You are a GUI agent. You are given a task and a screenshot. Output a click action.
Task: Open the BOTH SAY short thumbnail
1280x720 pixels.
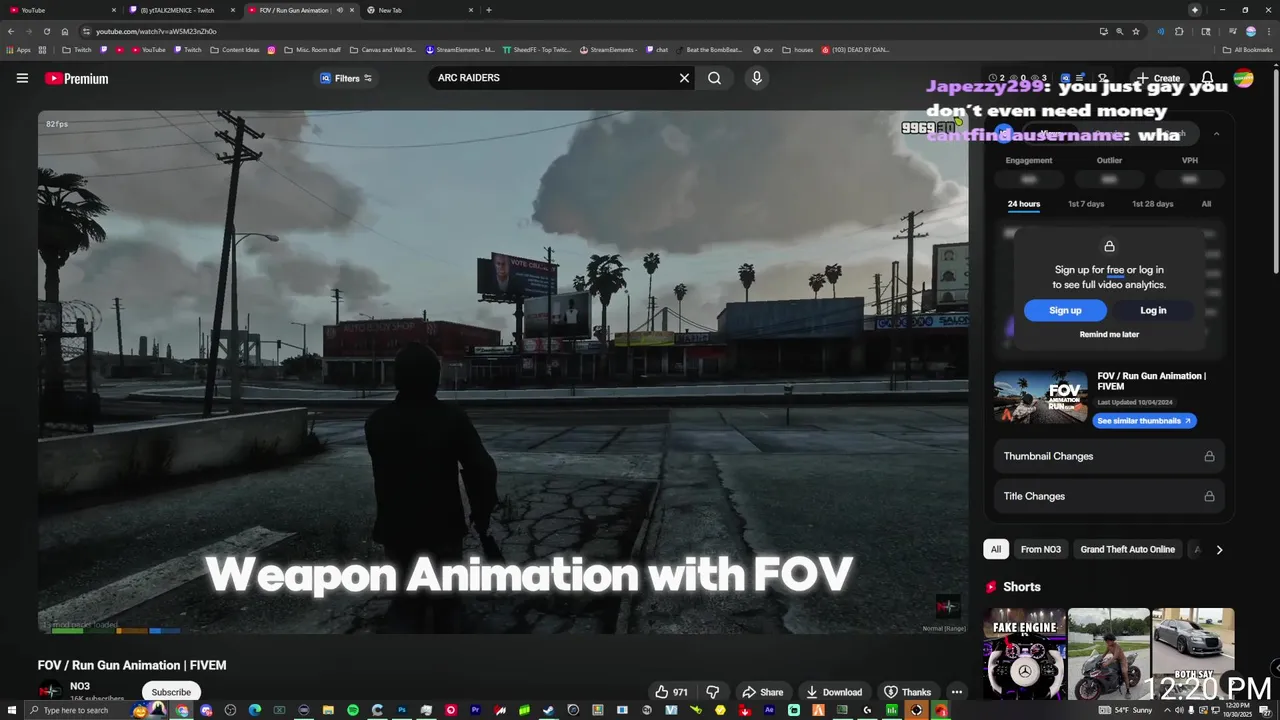(x=1193, y=654)
